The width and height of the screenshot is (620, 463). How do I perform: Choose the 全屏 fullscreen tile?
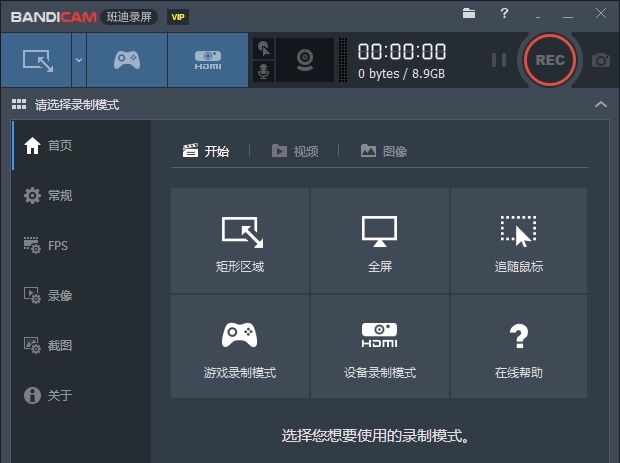(380, 240)
